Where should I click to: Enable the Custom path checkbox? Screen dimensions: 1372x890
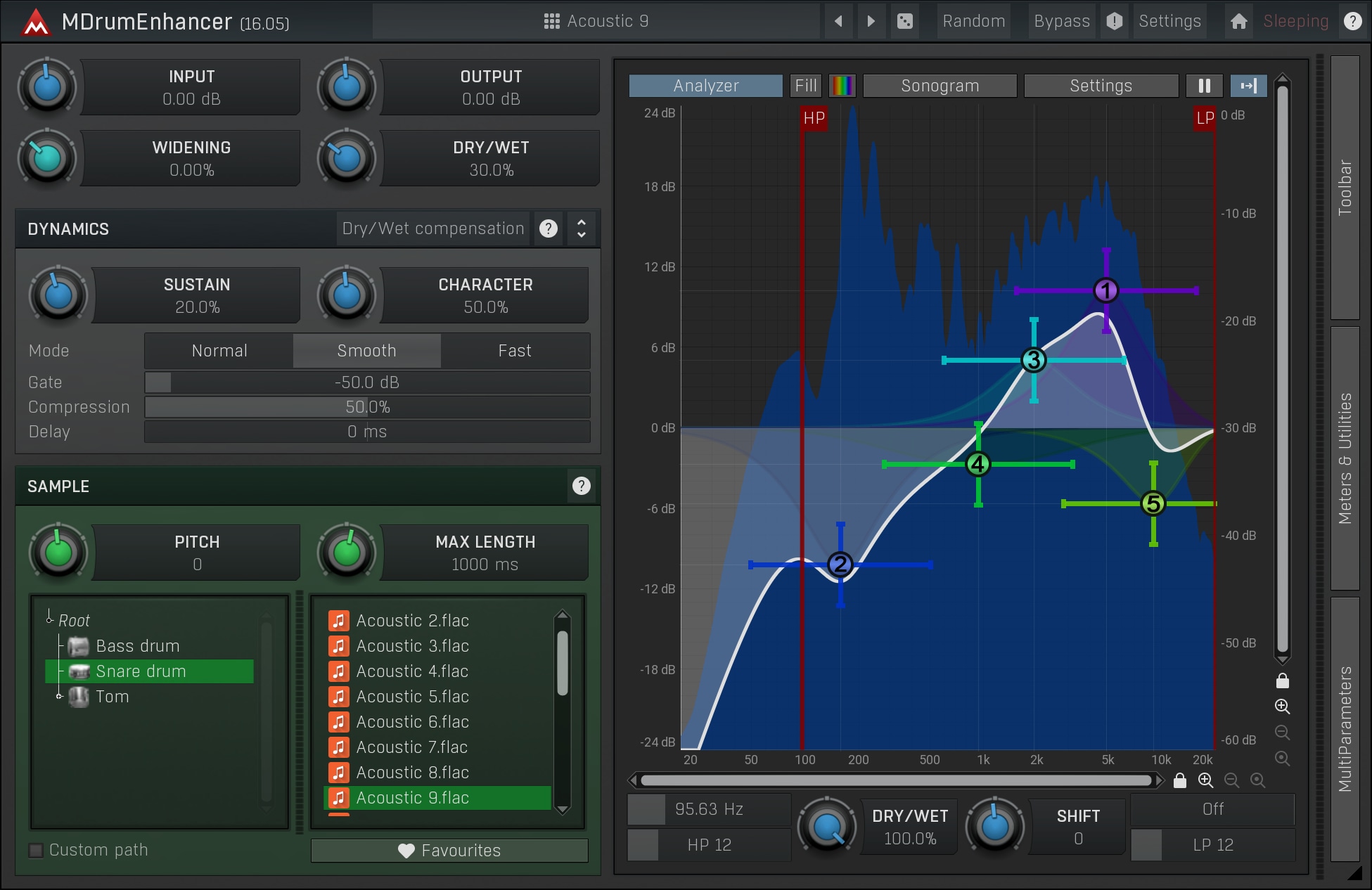click(36, 850)
